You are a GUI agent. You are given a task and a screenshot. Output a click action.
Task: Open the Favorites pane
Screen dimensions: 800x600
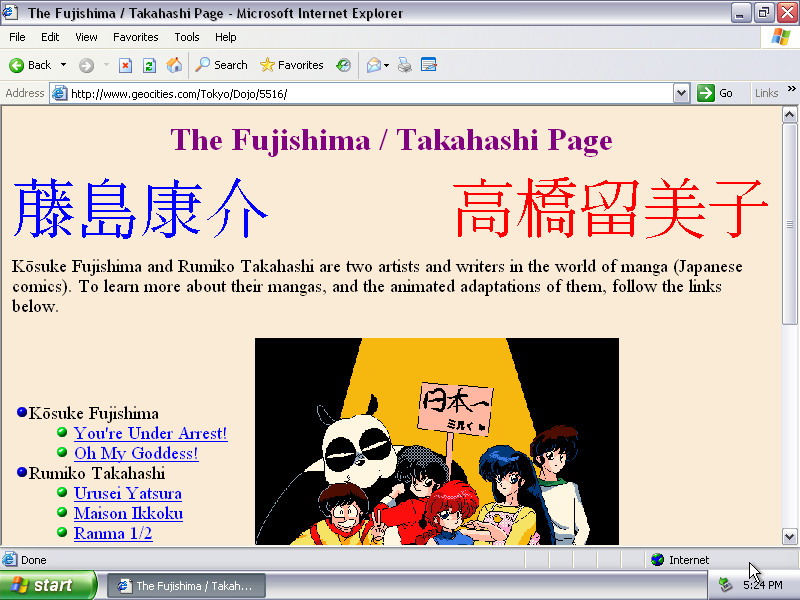click(x=292, y=65)
